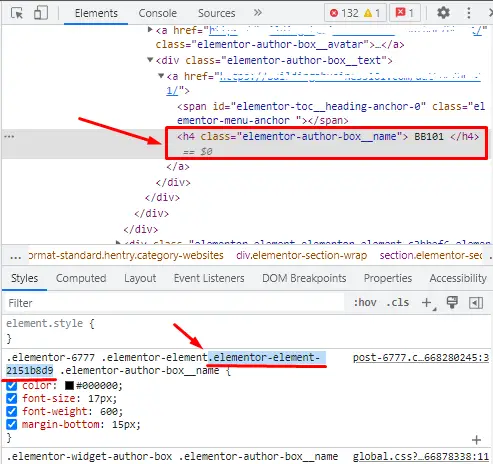Click the hentry.category-websites breadcrumb

pos(126,255)
